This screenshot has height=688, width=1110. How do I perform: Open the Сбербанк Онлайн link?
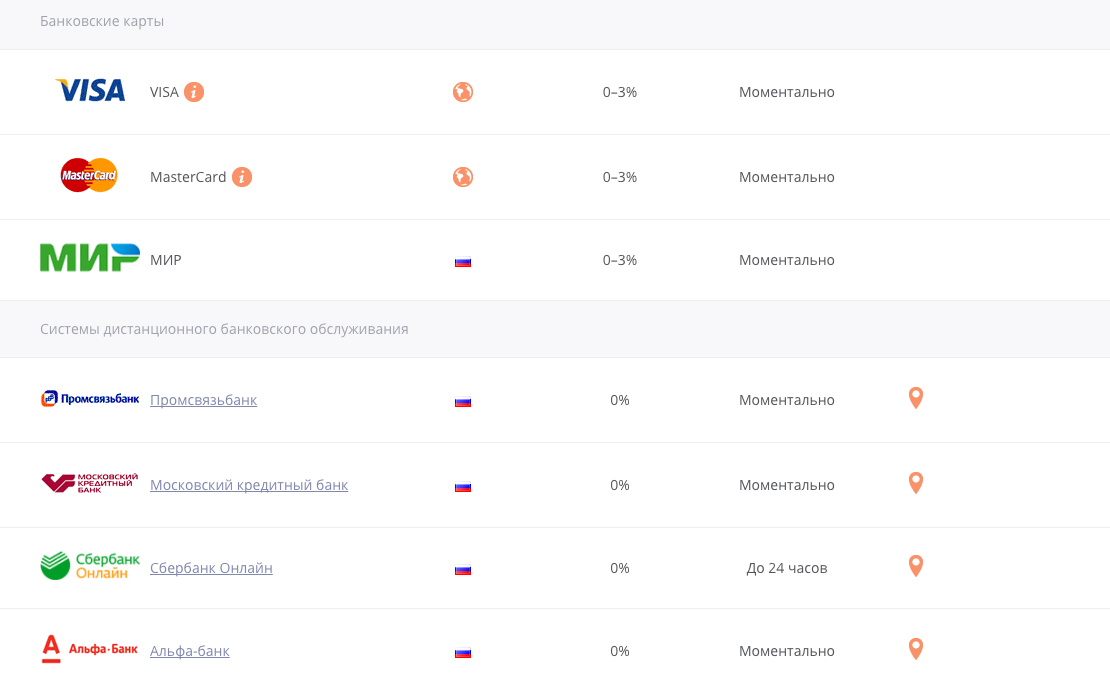point(211,568)
